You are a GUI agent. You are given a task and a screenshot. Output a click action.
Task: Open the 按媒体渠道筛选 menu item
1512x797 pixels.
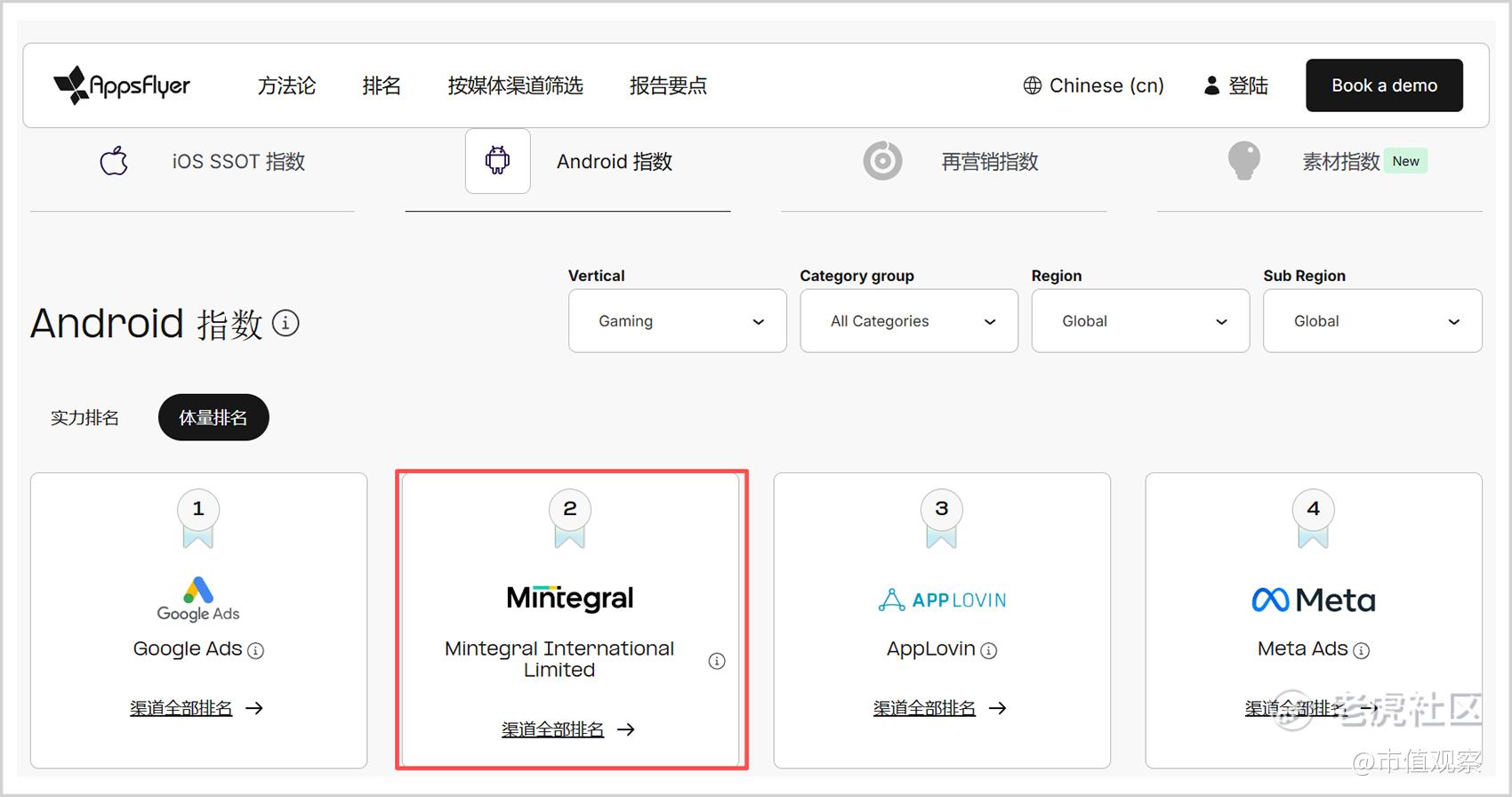click(516, 85)
